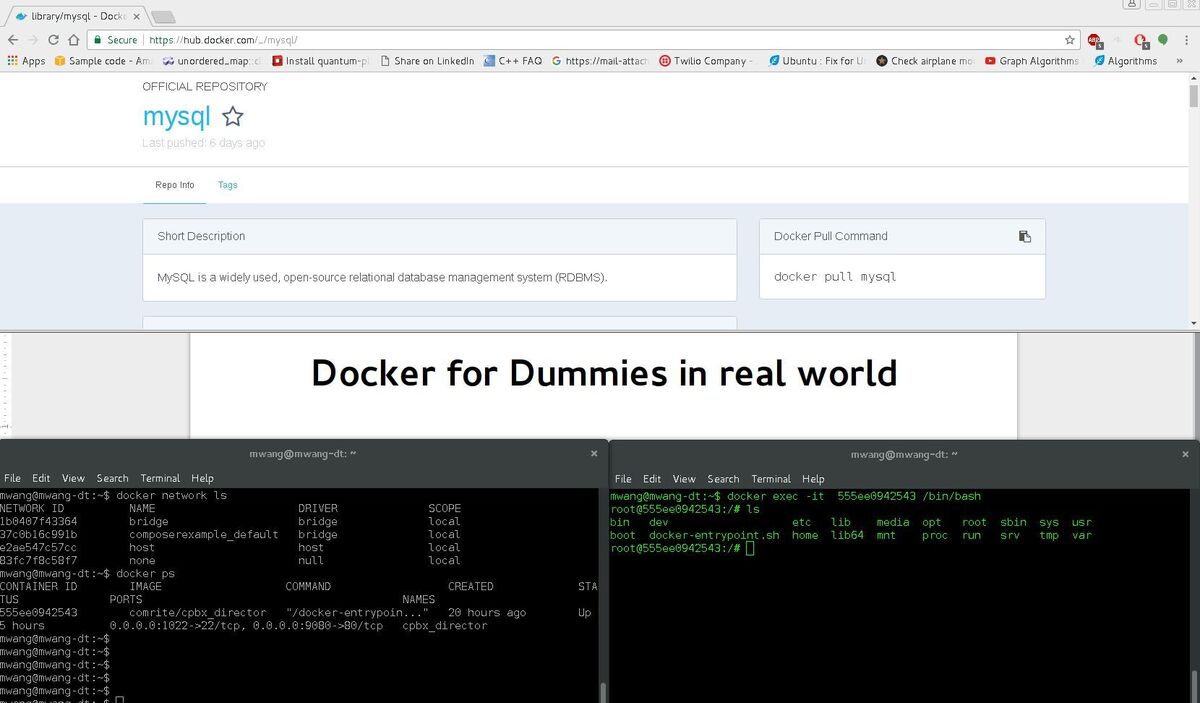Click container ID 555ee0942543 in docker ps
This screenshot has height=703, width=1200.
[x=39, y=612]
